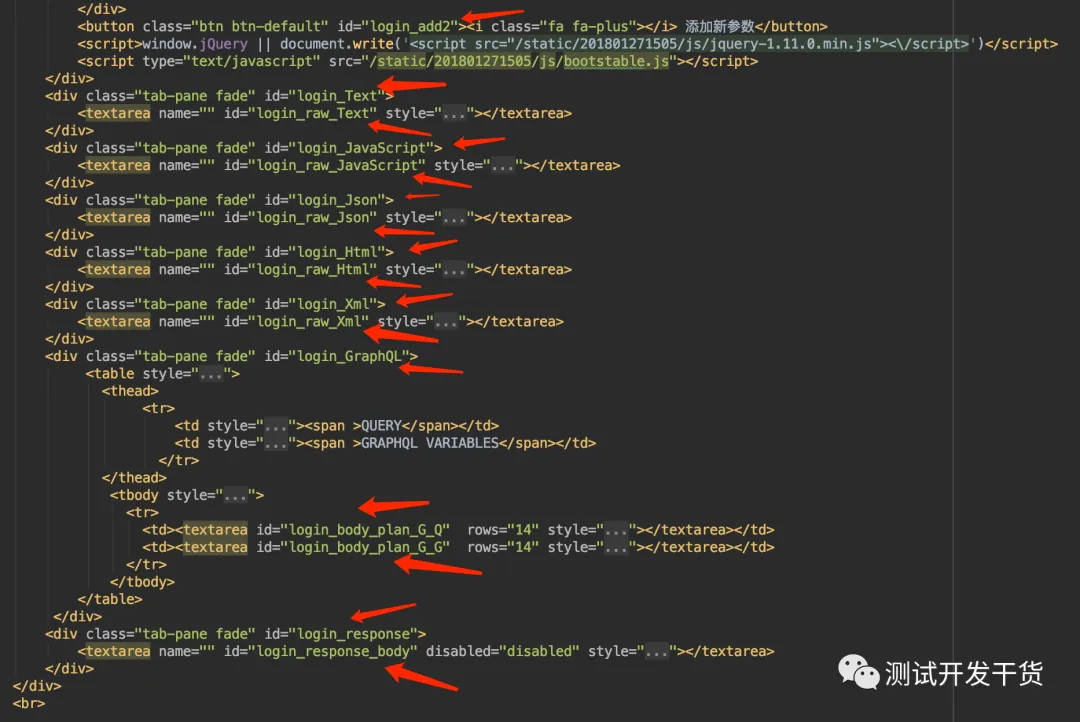Unfold the tbody style attribute value

(x=236, y=495)
